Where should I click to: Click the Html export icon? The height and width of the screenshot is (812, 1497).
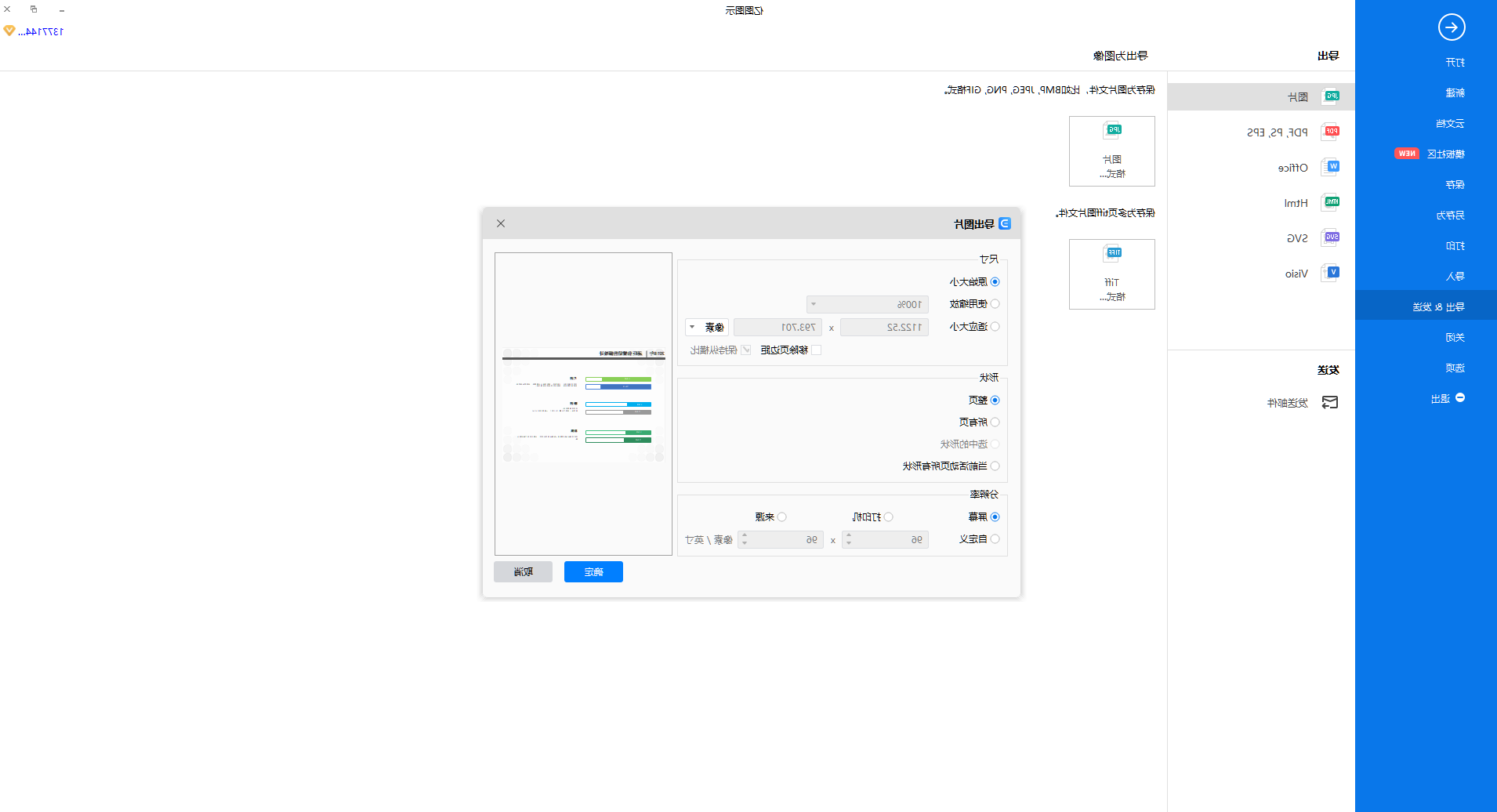point(1331,202)
